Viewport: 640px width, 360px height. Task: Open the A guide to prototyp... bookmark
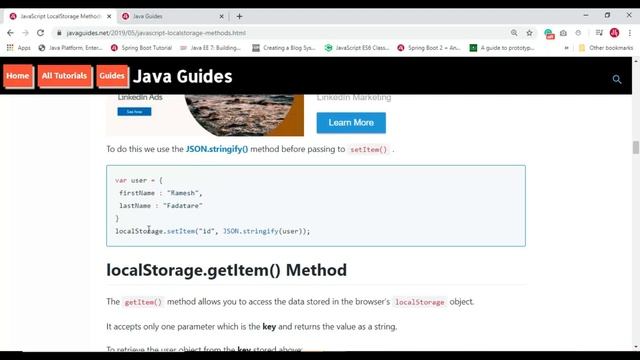(502, 48)
